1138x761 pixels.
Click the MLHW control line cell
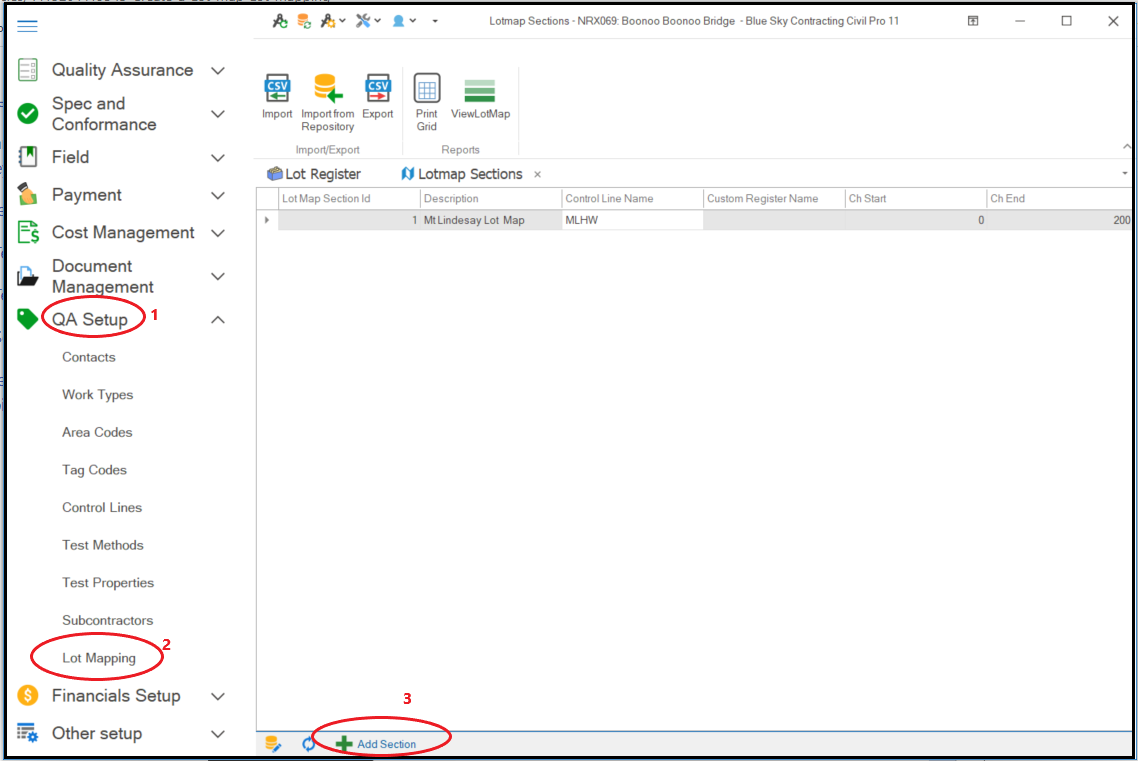click(x=632, y=220)
